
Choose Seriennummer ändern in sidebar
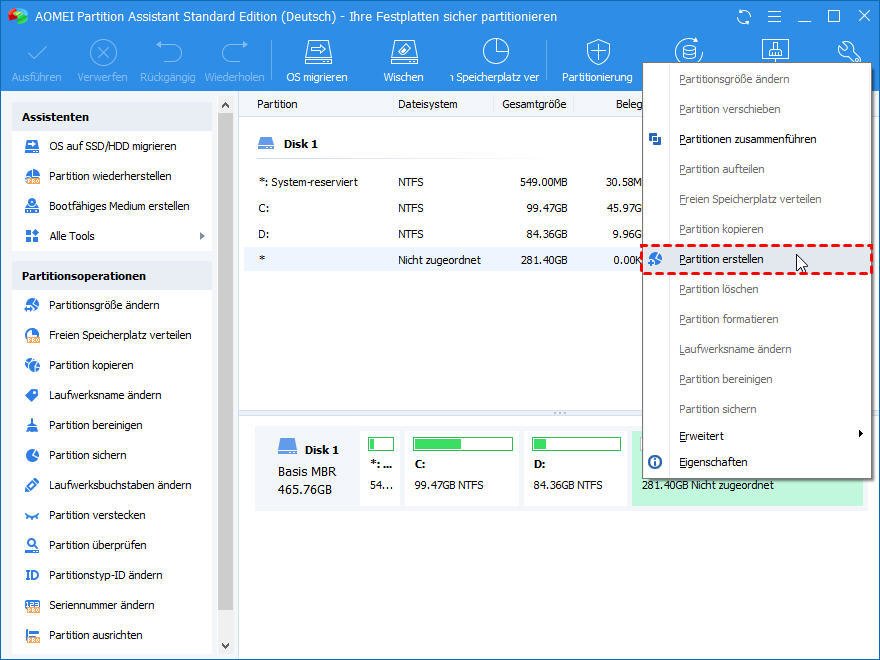102,605
